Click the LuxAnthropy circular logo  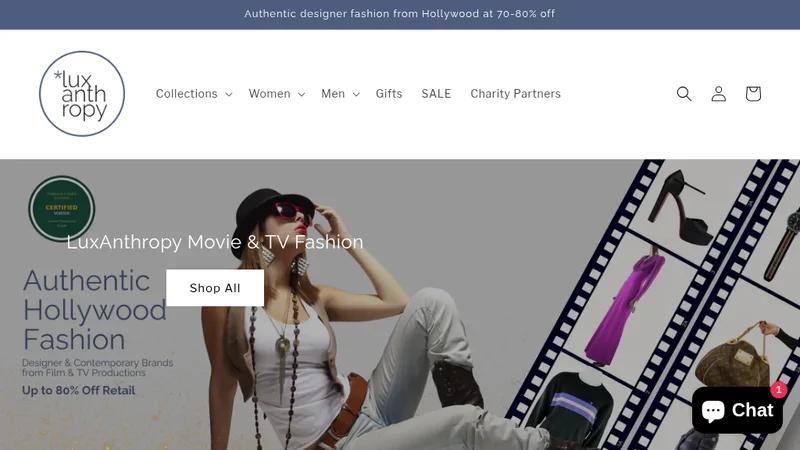pyautogui.click(x=82, y=94)
